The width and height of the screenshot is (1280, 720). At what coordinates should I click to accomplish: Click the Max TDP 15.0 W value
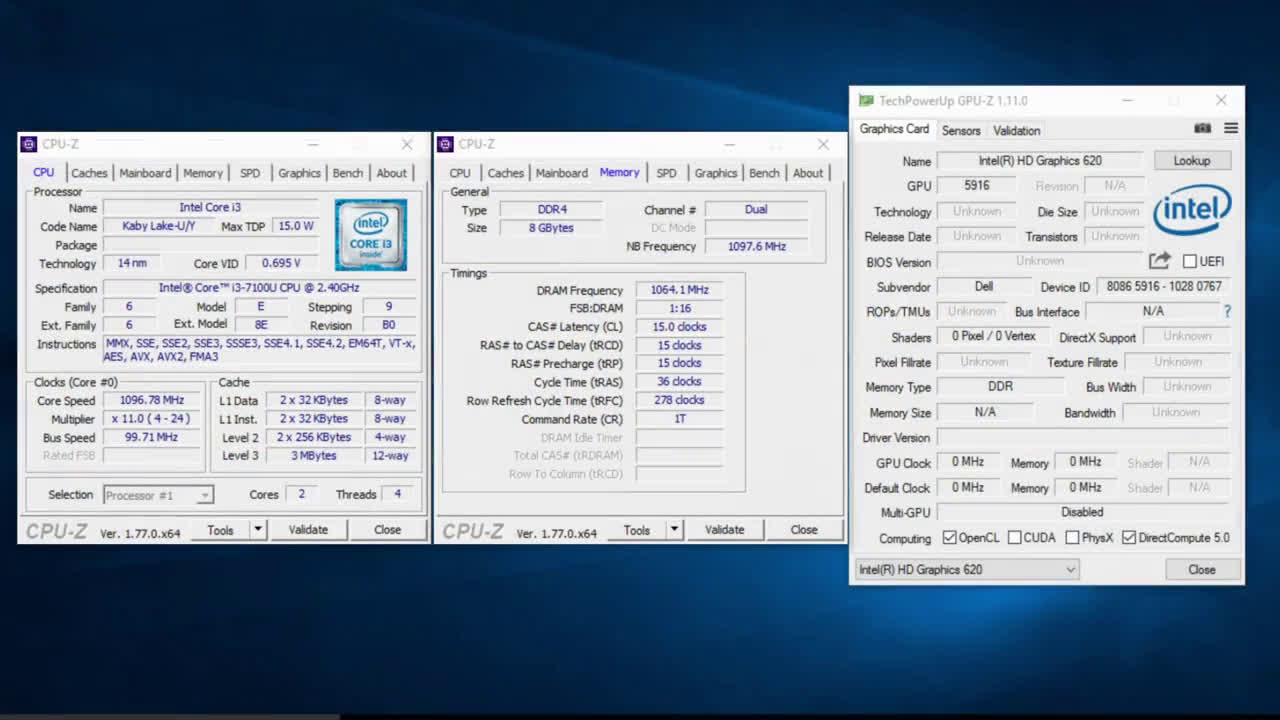(x=296, y=226)
